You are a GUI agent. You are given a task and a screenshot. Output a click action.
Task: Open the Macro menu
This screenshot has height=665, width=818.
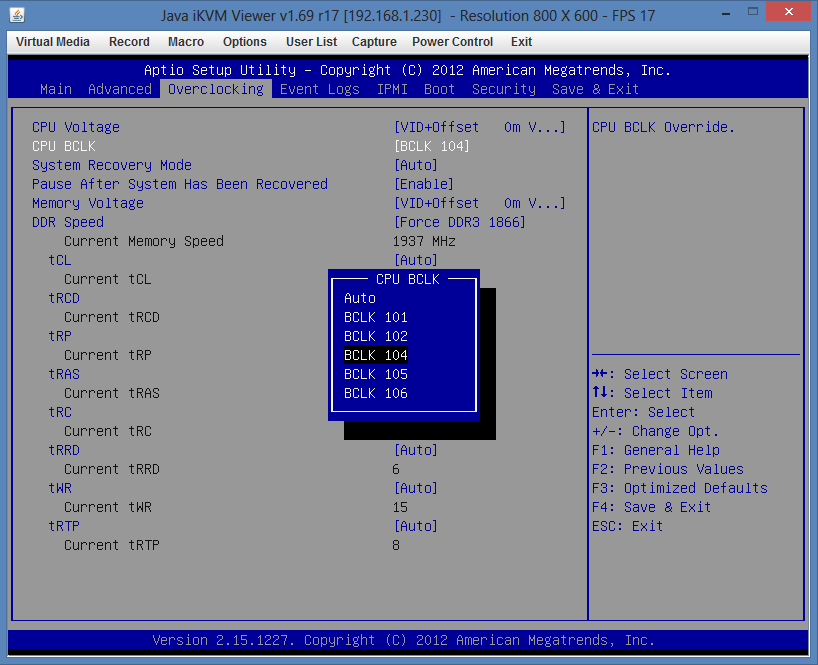pos(186,42)
